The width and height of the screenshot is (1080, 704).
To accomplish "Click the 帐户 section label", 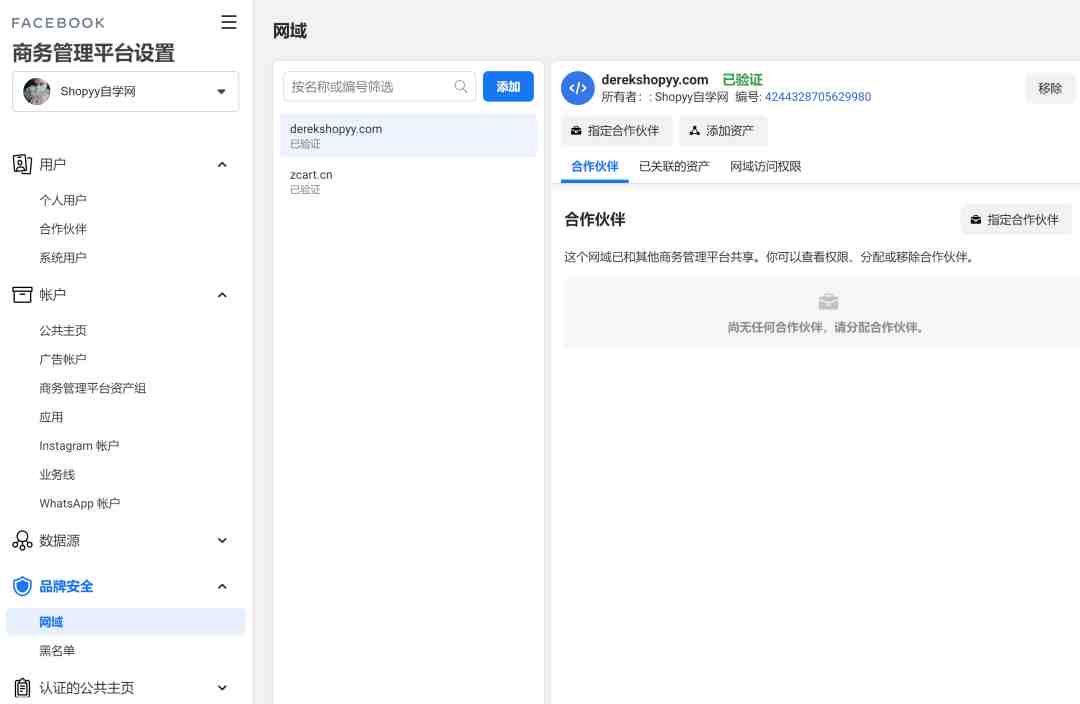I will point(52,295).
